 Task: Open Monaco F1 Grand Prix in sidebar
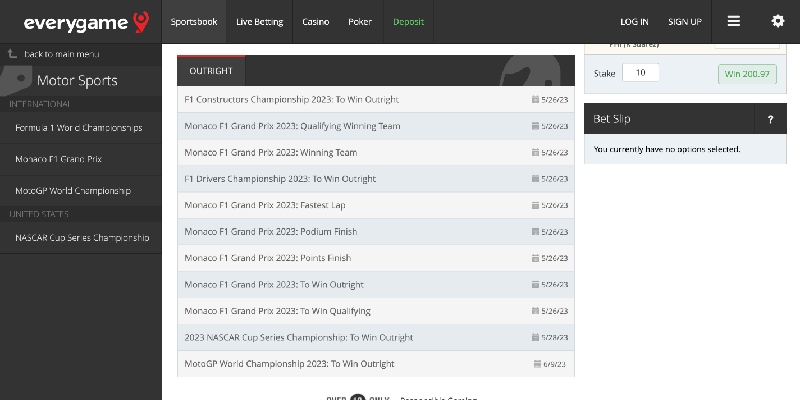click(x=81, y=159)
